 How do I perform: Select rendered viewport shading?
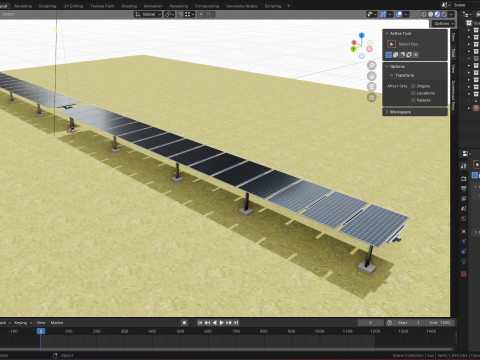[444, 14]
